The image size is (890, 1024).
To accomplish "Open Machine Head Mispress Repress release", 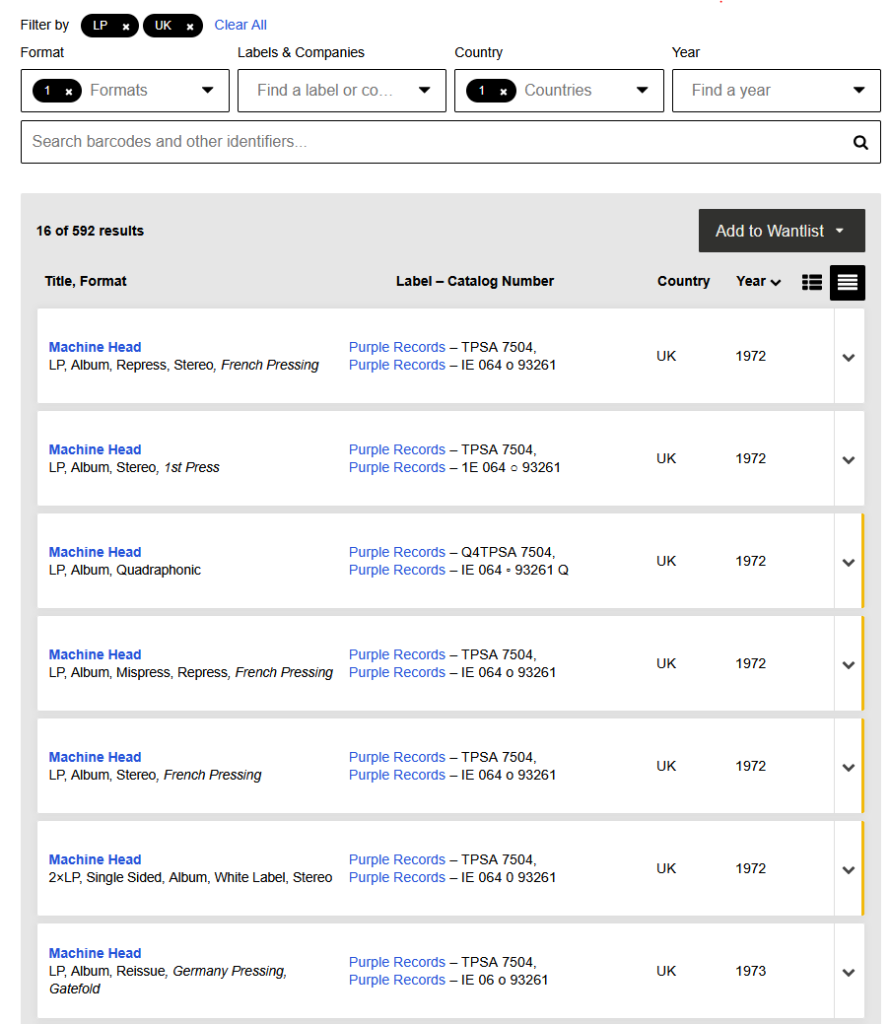I will 95,654.
